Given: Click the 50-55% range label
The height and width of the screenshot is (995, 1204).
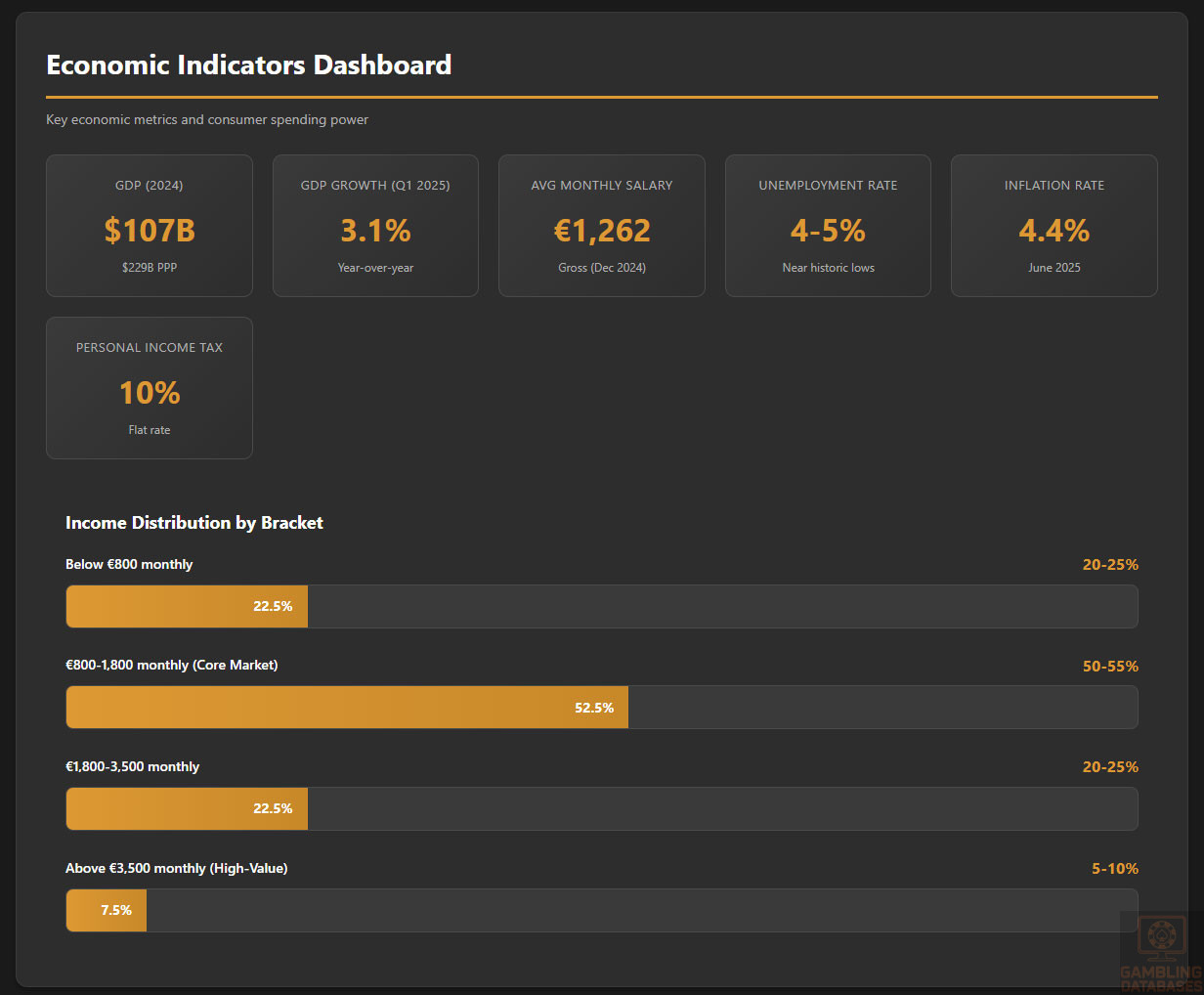Looking at the screenshot, I should click(x=1110, y=667).
